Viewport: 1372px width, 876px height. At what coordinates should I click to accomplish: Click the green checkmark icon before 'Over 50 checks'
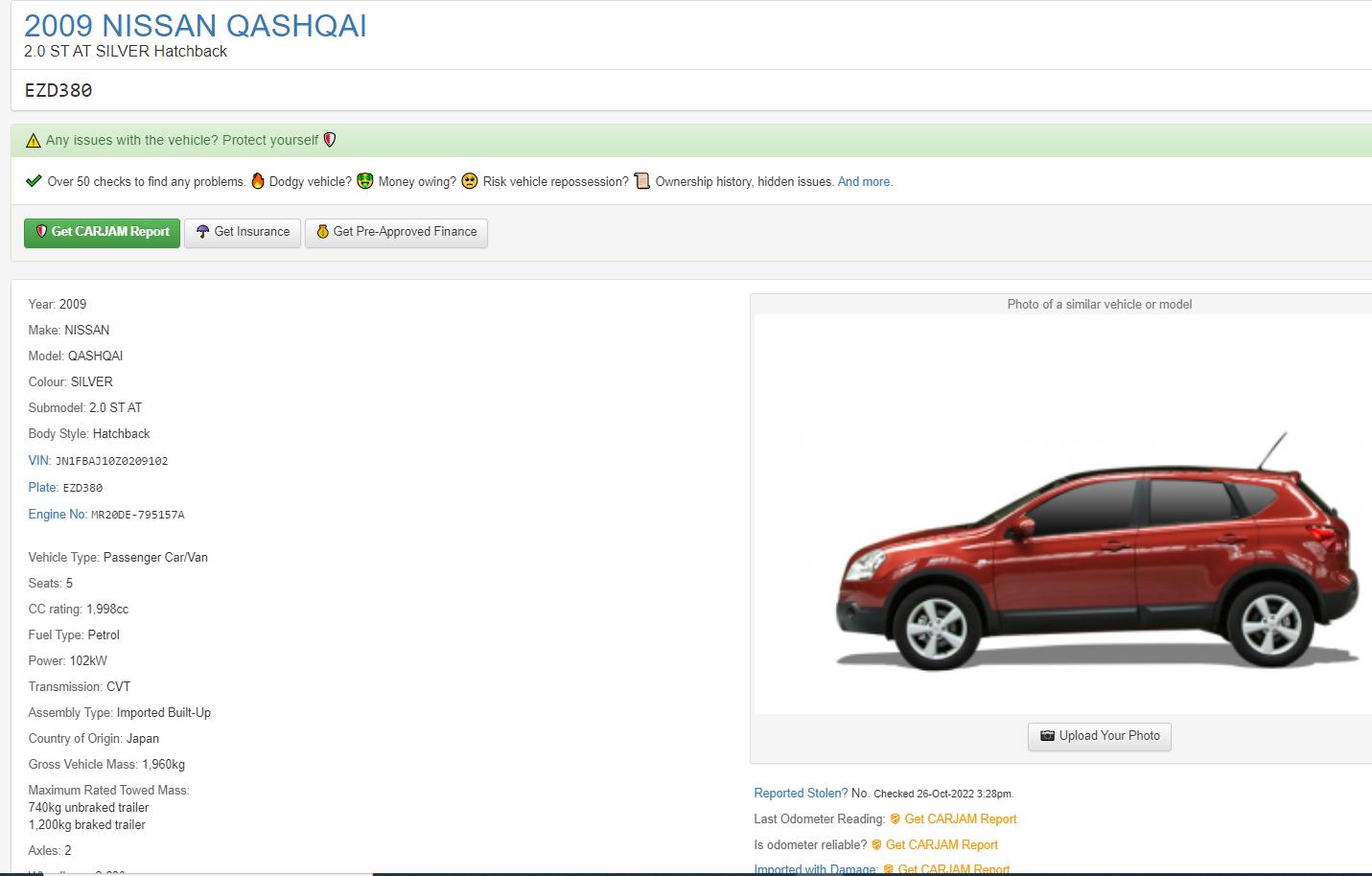34,181
